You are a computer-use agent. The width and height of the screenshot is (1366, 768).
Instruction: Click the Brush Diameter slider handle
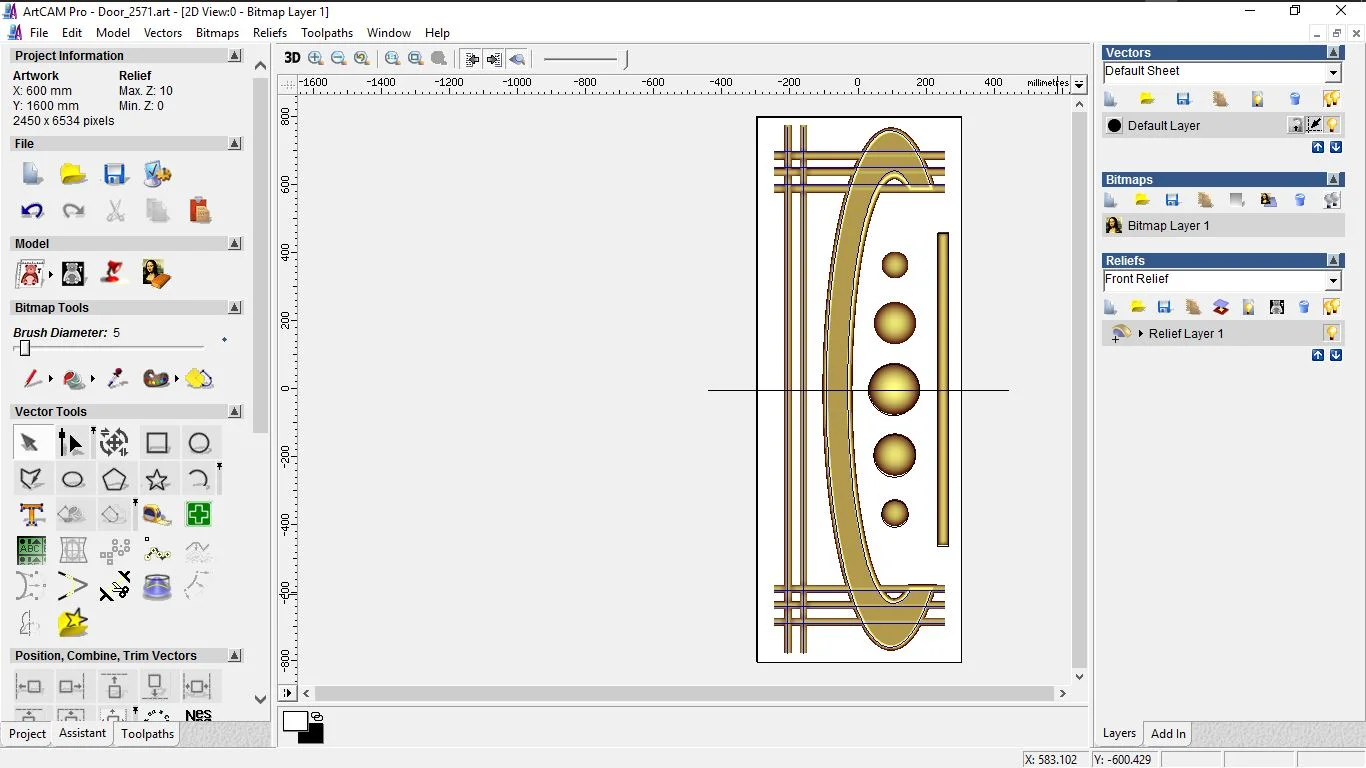click(x=25, y=348)
